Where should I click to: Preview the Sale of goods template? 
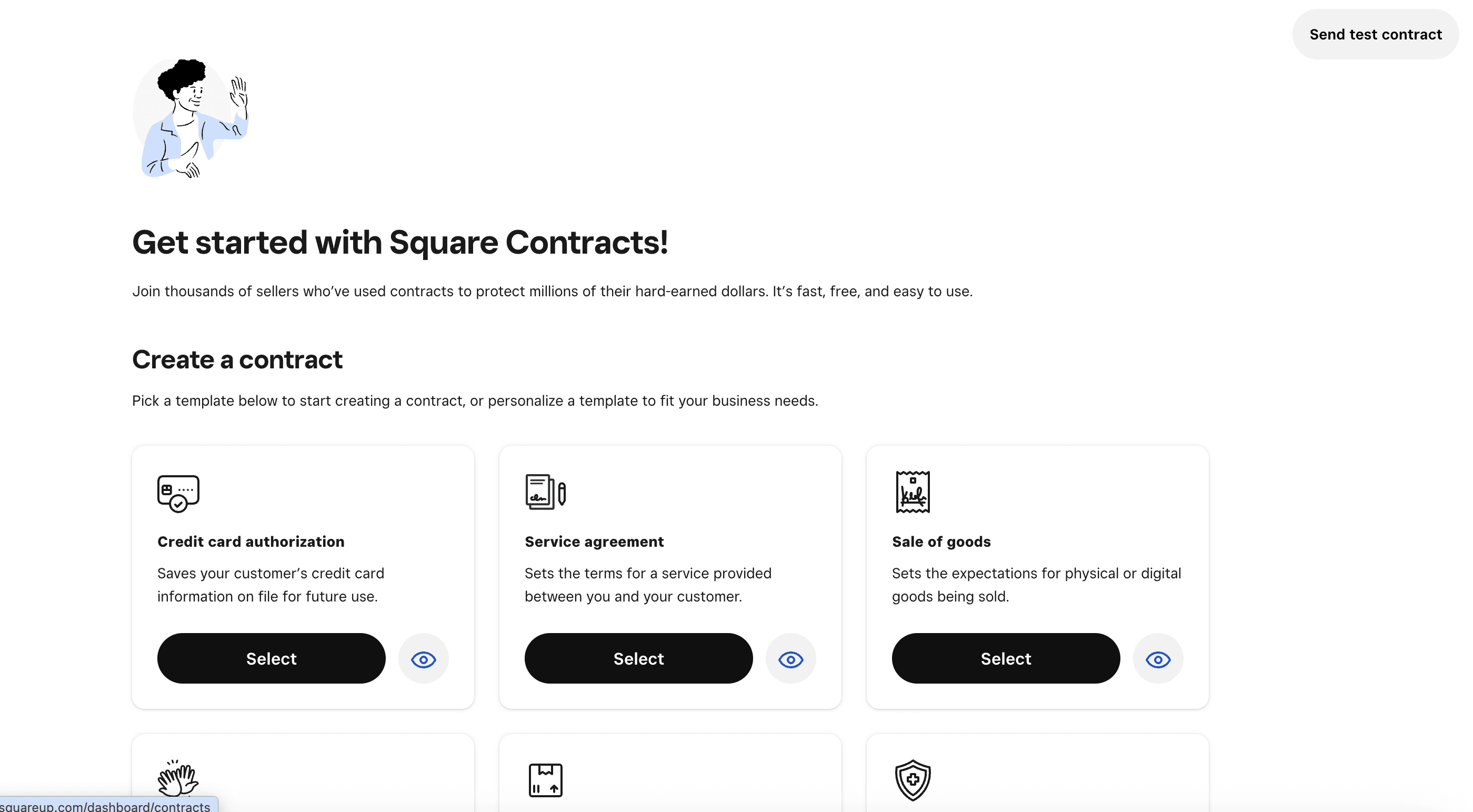click(1158, 659)
